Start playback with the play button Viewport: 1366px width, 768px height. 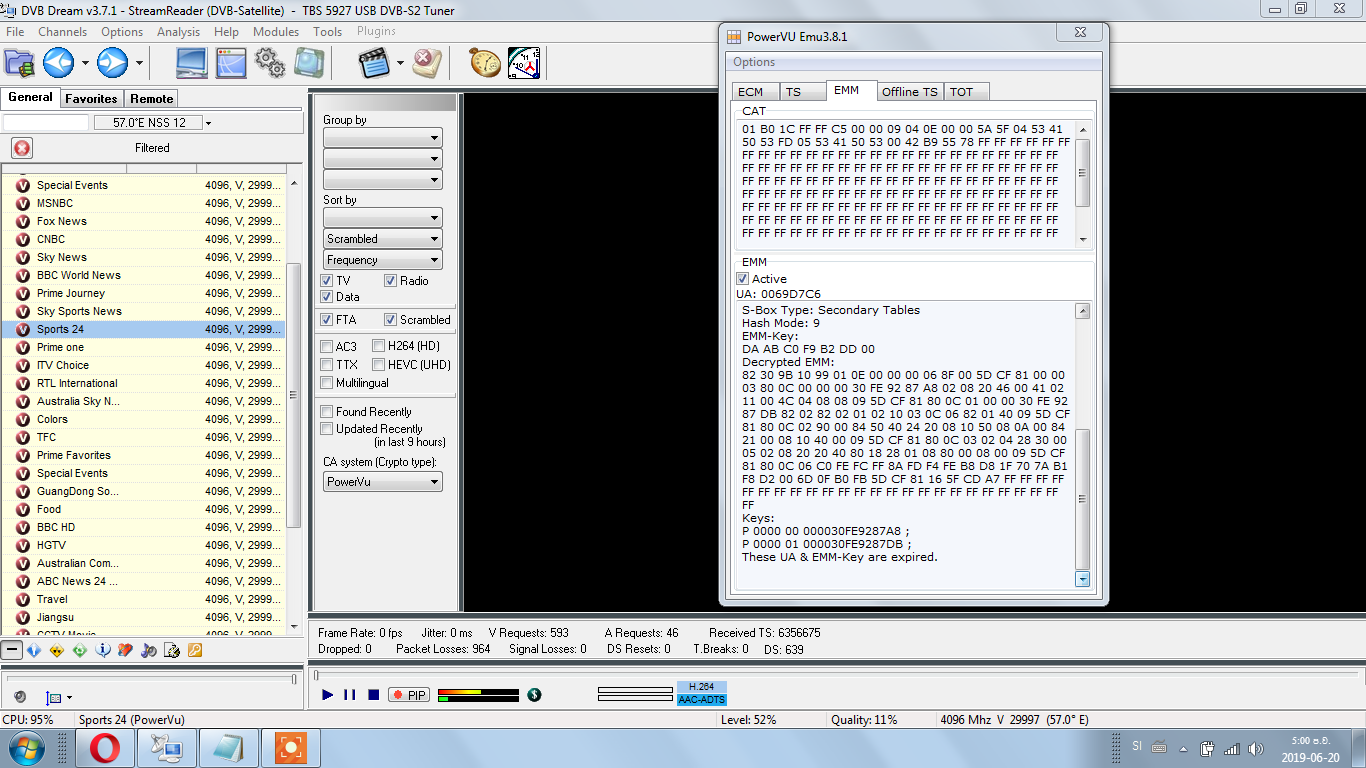(327, 695)
